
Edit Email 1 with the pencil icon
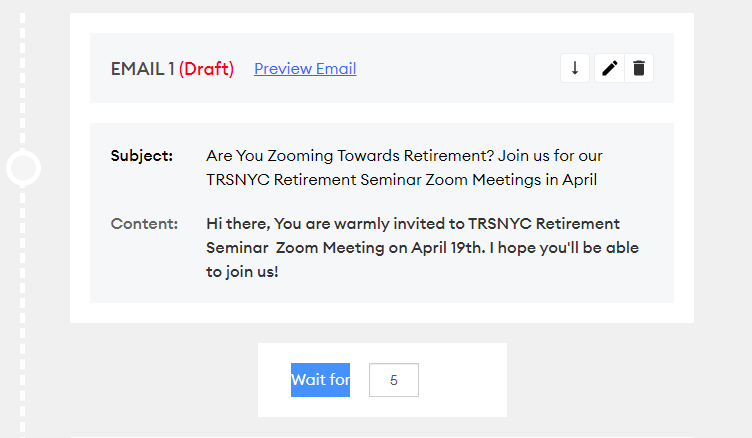pyautogui.click(x=609, y=69)
